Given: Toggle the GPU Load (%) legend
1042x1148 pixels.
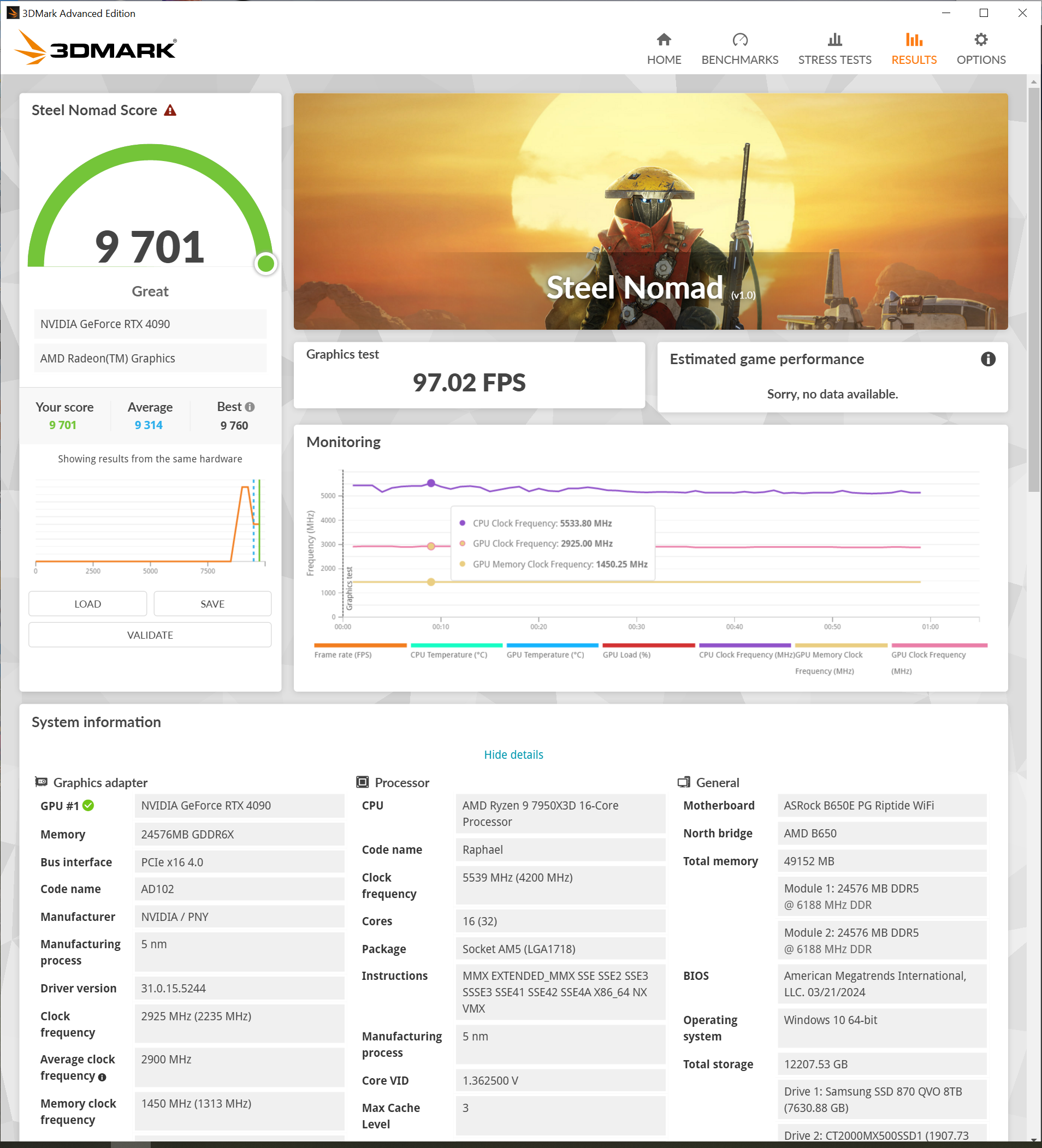Looking at the screenshot, I should pyautogui.click(x=627, y=655).
